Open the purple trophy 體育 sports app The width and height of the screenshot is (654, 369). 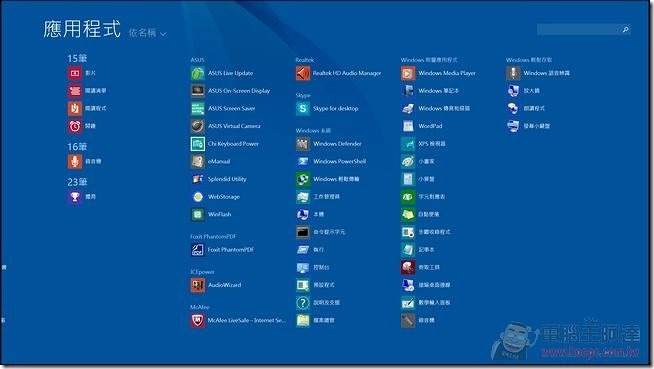(x=82, y=196)
